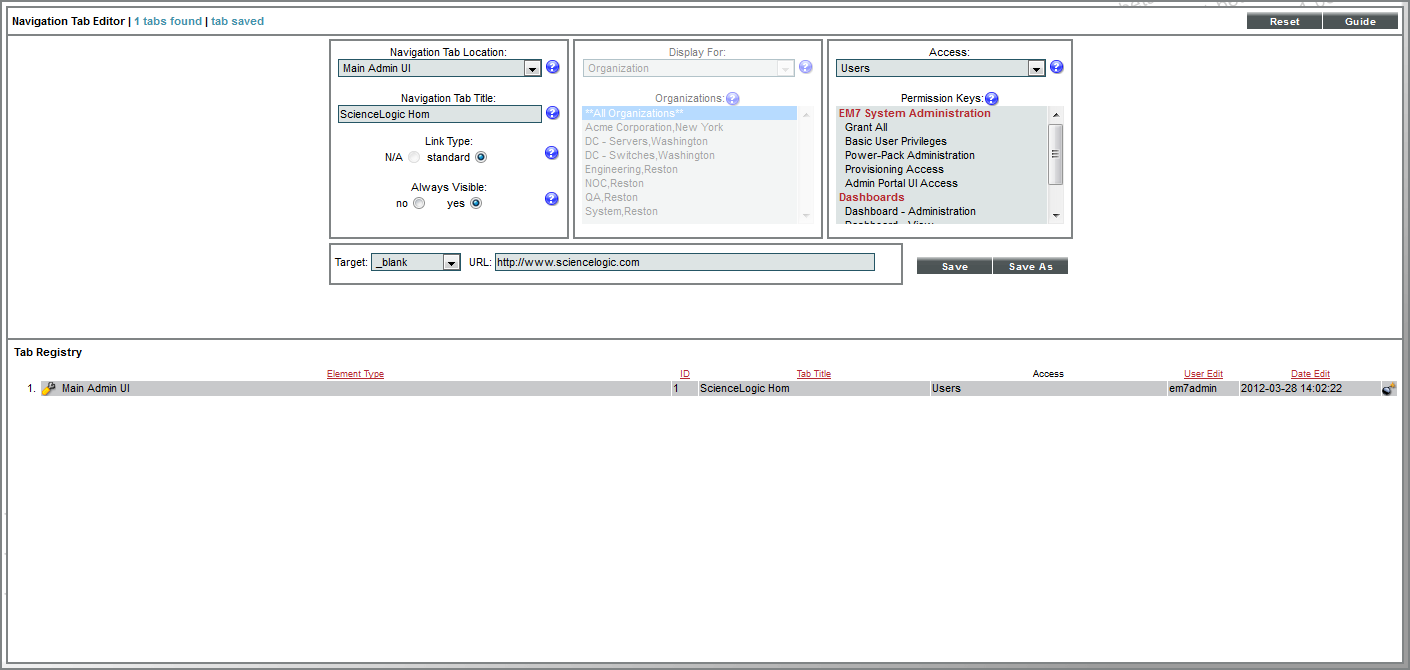Click the Guide button
The height and width of the screenshot is (670, 1410).
(1360, 21)
